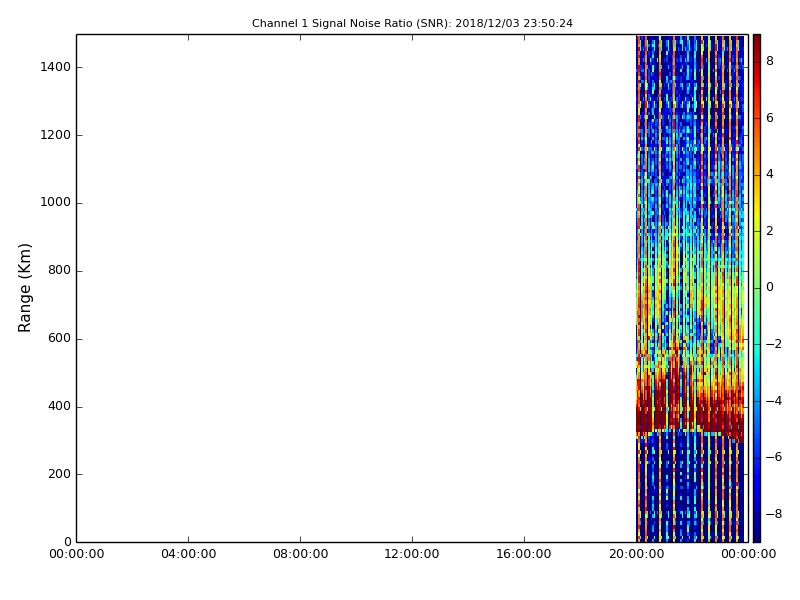Click the 08:00:00 time axis label
The width and height of the screenshot is (800, 600).
301,554
